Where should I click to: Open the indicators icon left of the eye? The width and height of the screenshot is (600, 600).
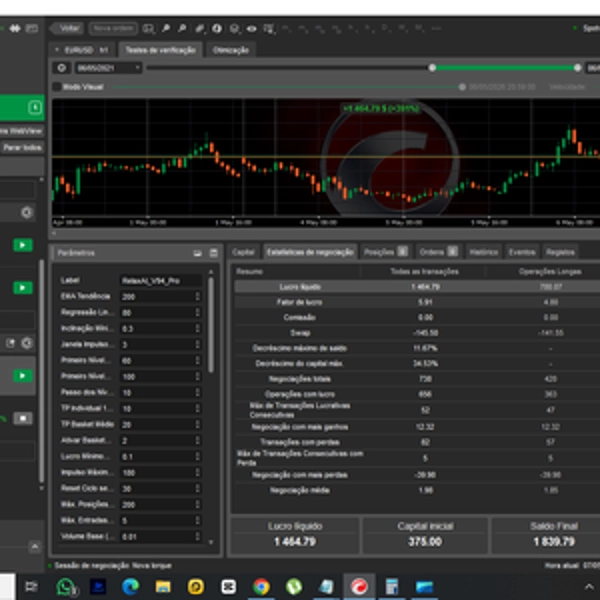(234, 28)
